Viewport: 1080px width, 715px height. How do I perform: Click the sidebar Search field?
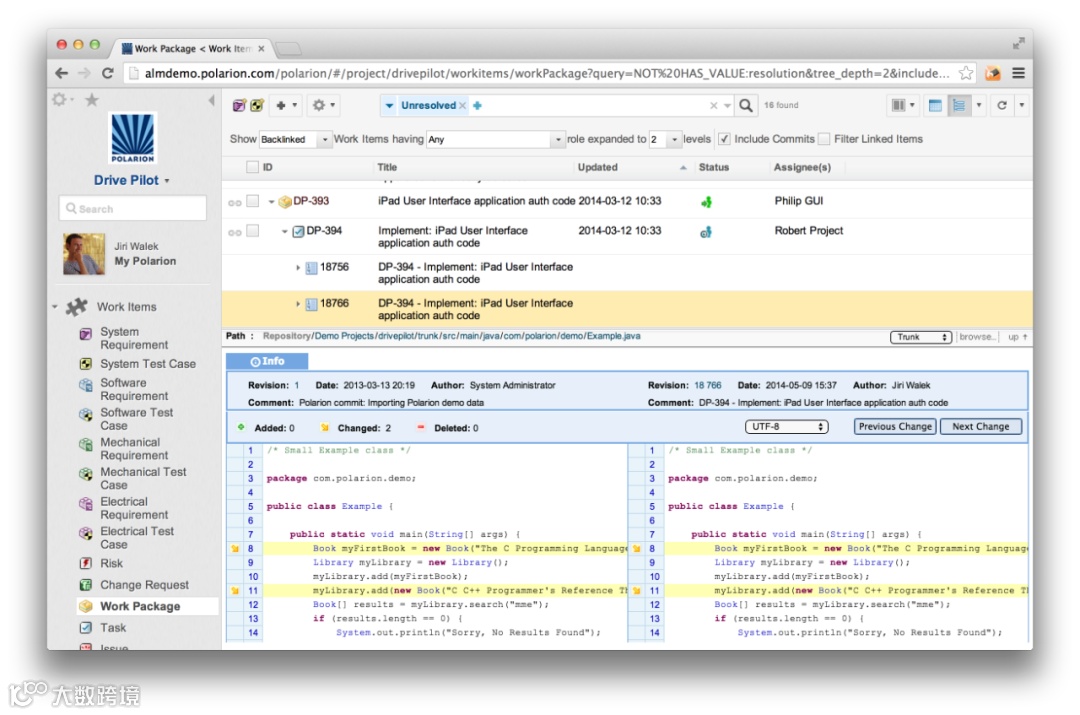tap(132, 209)
